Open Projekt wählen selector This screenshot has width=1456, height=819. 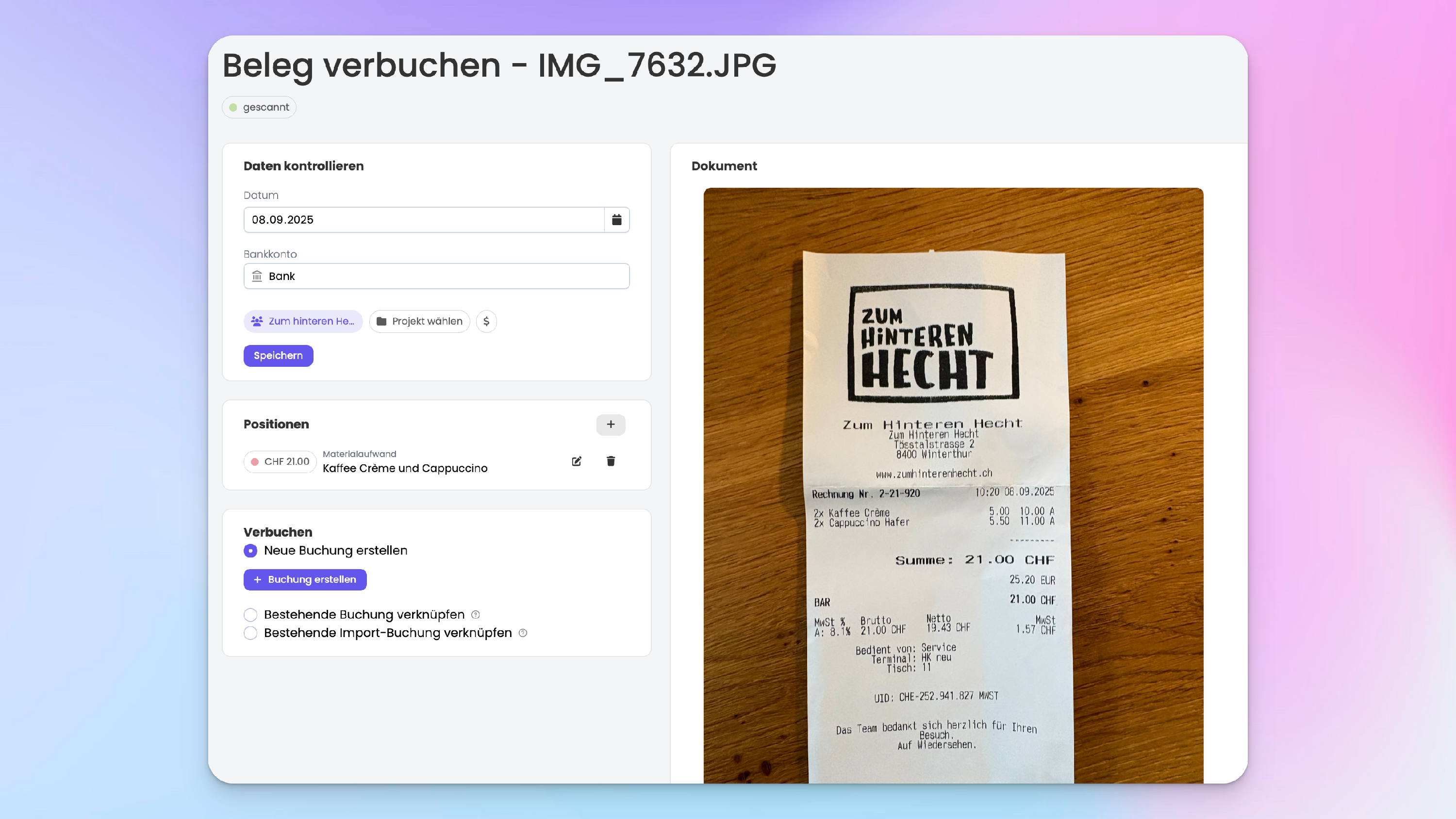[x=419, y=321]
